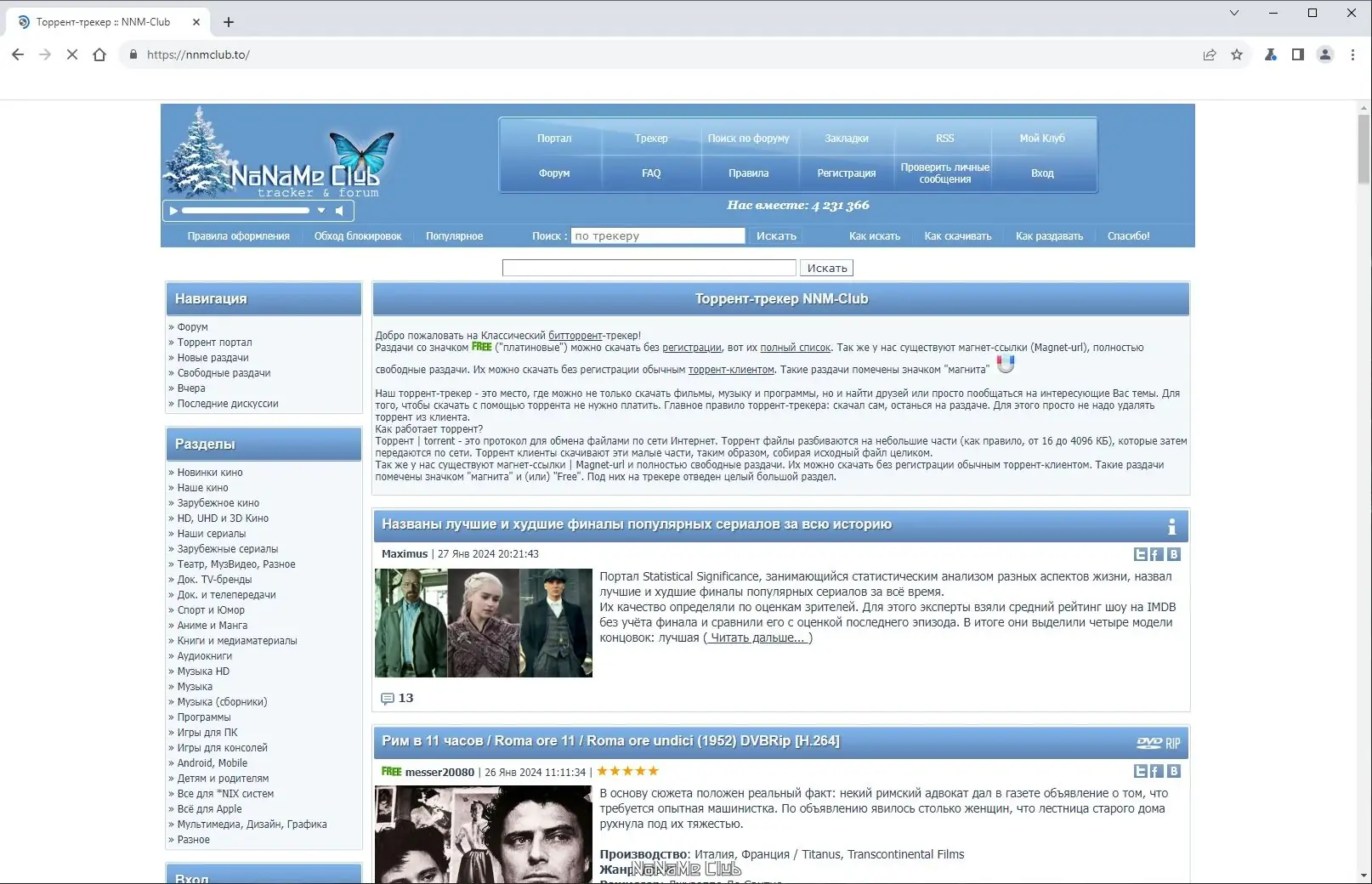The width and height of the screenshot is (1372, 884).
Task: Go to the Регистрация page
Action: click(847, 173)
